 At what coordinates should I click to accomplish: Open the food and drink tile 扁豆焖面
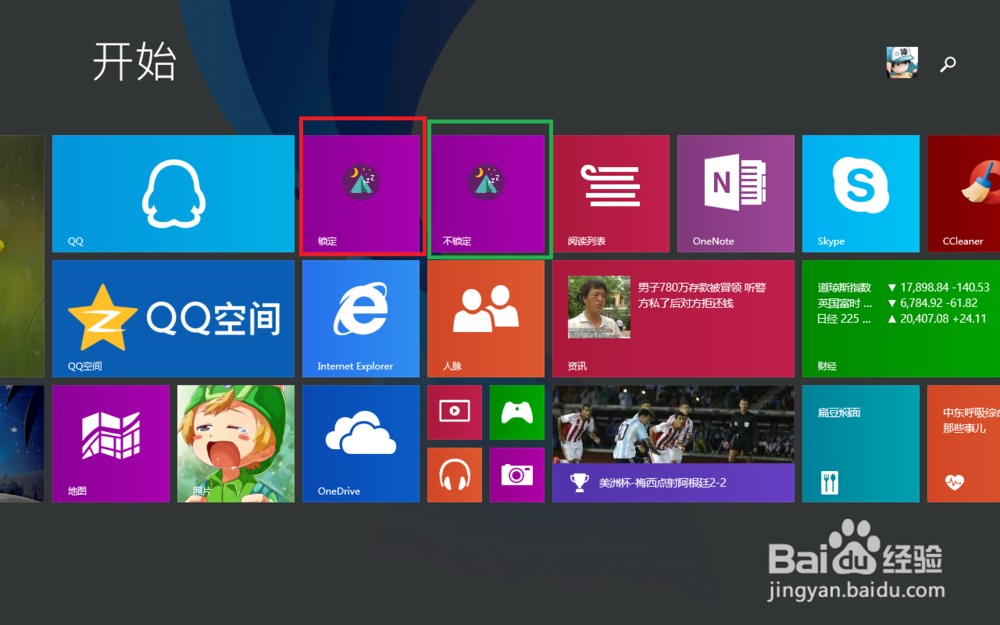[x=861, y=443]
